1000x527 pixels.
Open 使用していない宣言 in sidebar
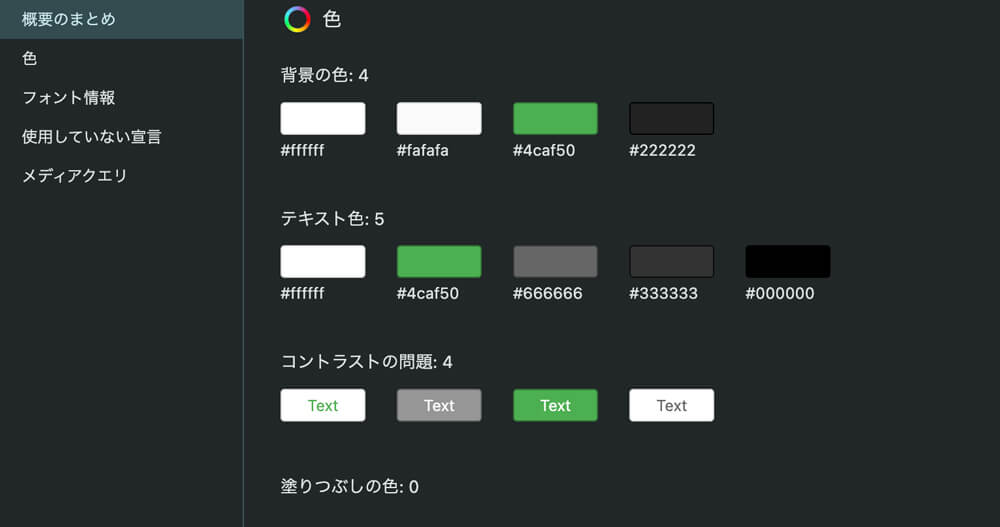(92, 137)
